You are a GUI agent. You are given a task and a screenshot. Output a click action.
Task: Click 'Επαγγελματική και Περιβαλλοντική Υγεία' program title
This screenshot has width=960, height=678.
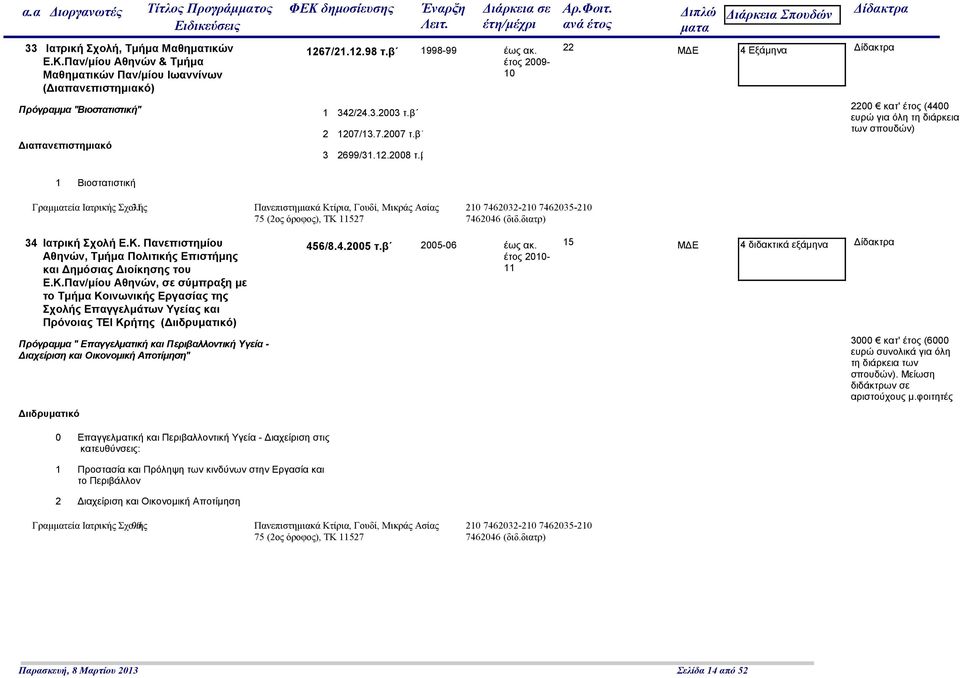[144, 350]
